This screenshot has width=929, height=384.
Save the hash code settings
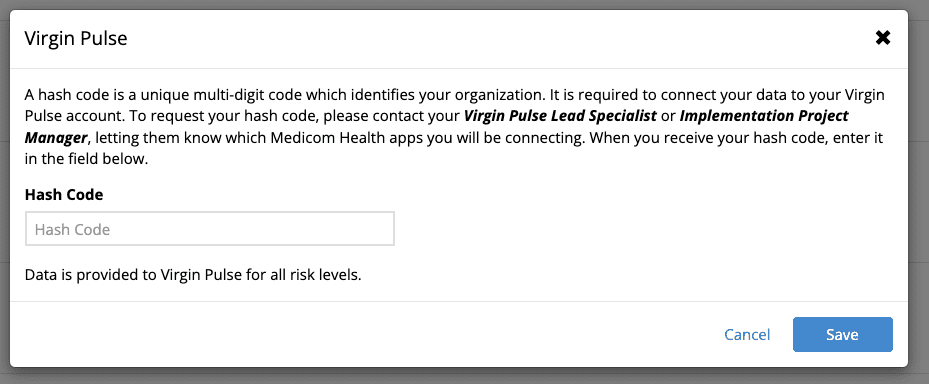(842, 335)
